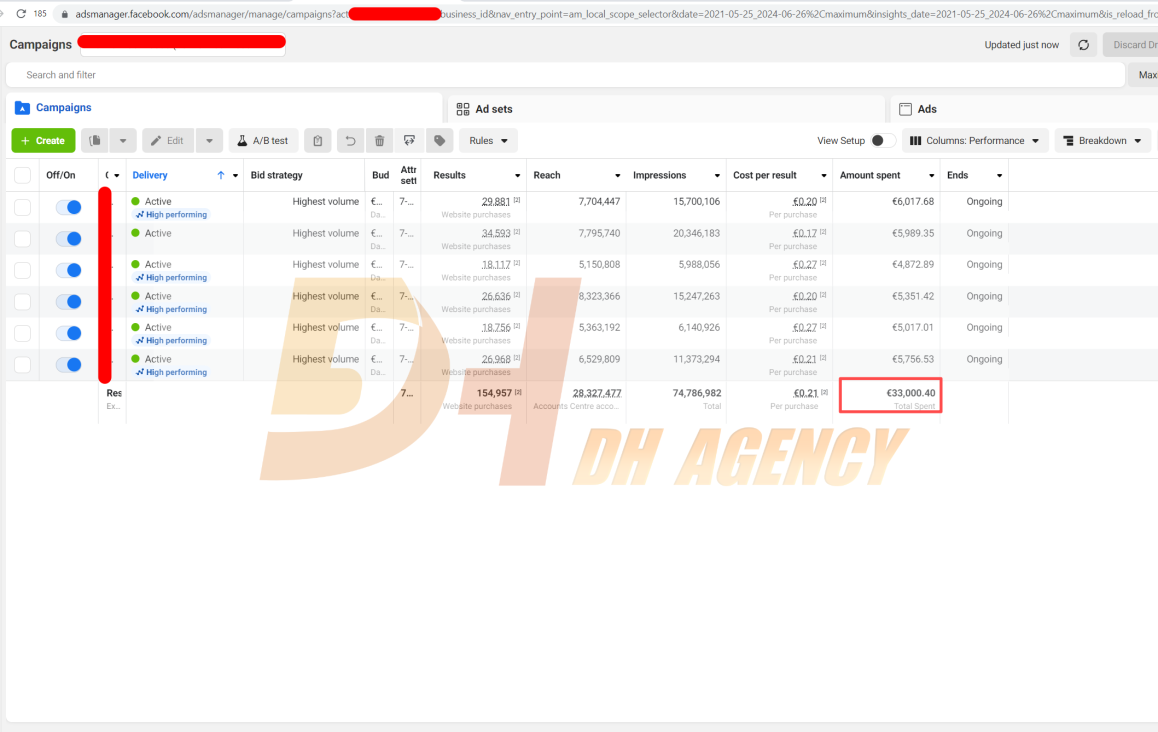
Task: Click the Search and filter field
Action: tap(565, 75)
